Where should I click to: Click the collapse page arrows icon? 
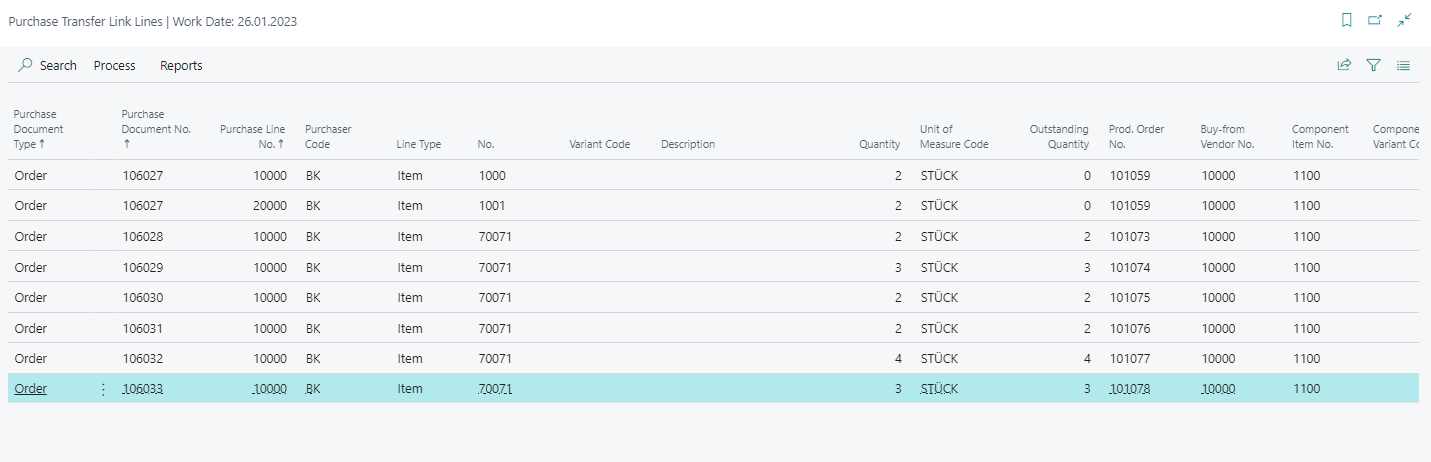tap(1404, 20)
